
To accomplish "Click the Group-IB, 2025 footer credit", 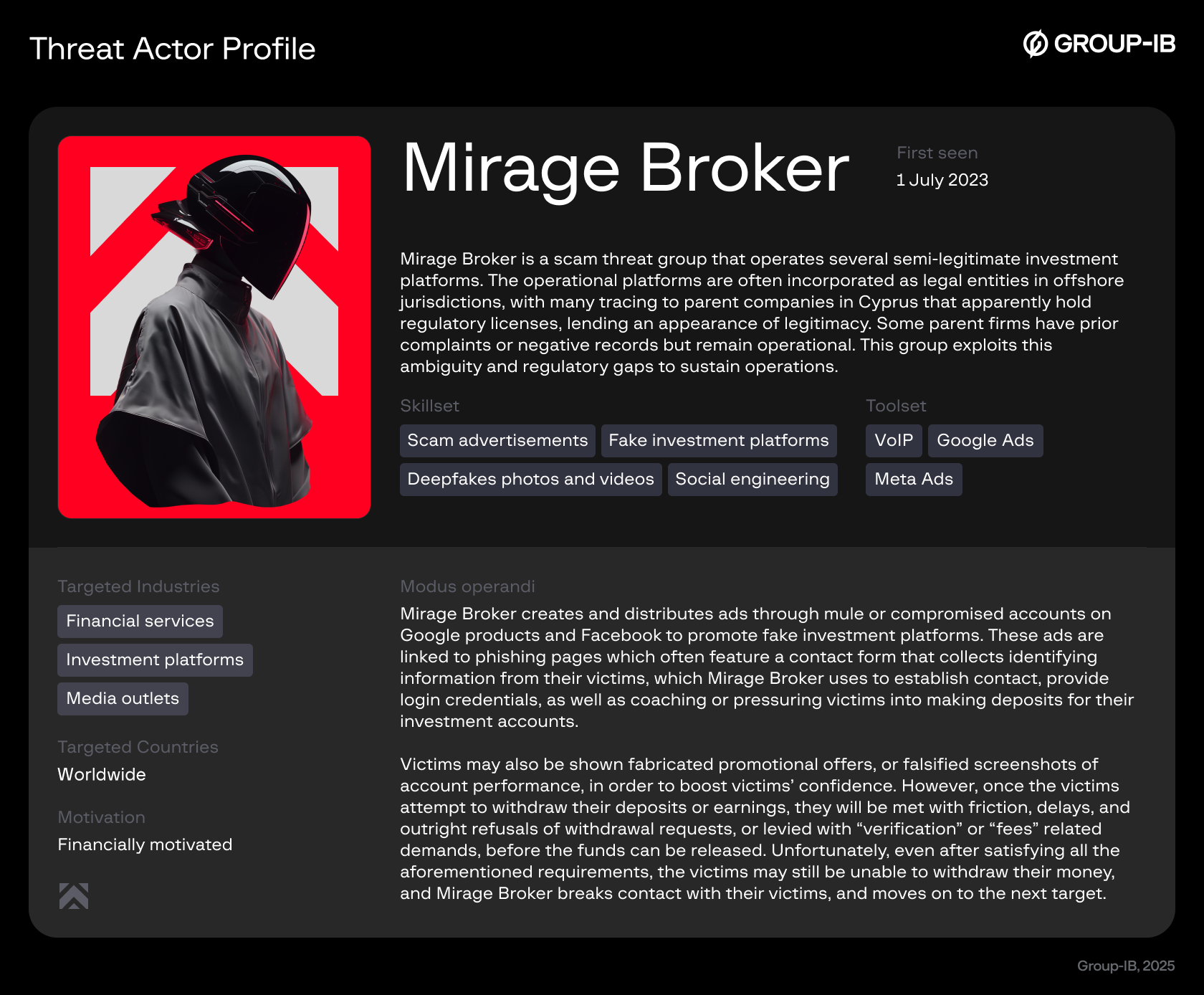I will pos(1125,966).
